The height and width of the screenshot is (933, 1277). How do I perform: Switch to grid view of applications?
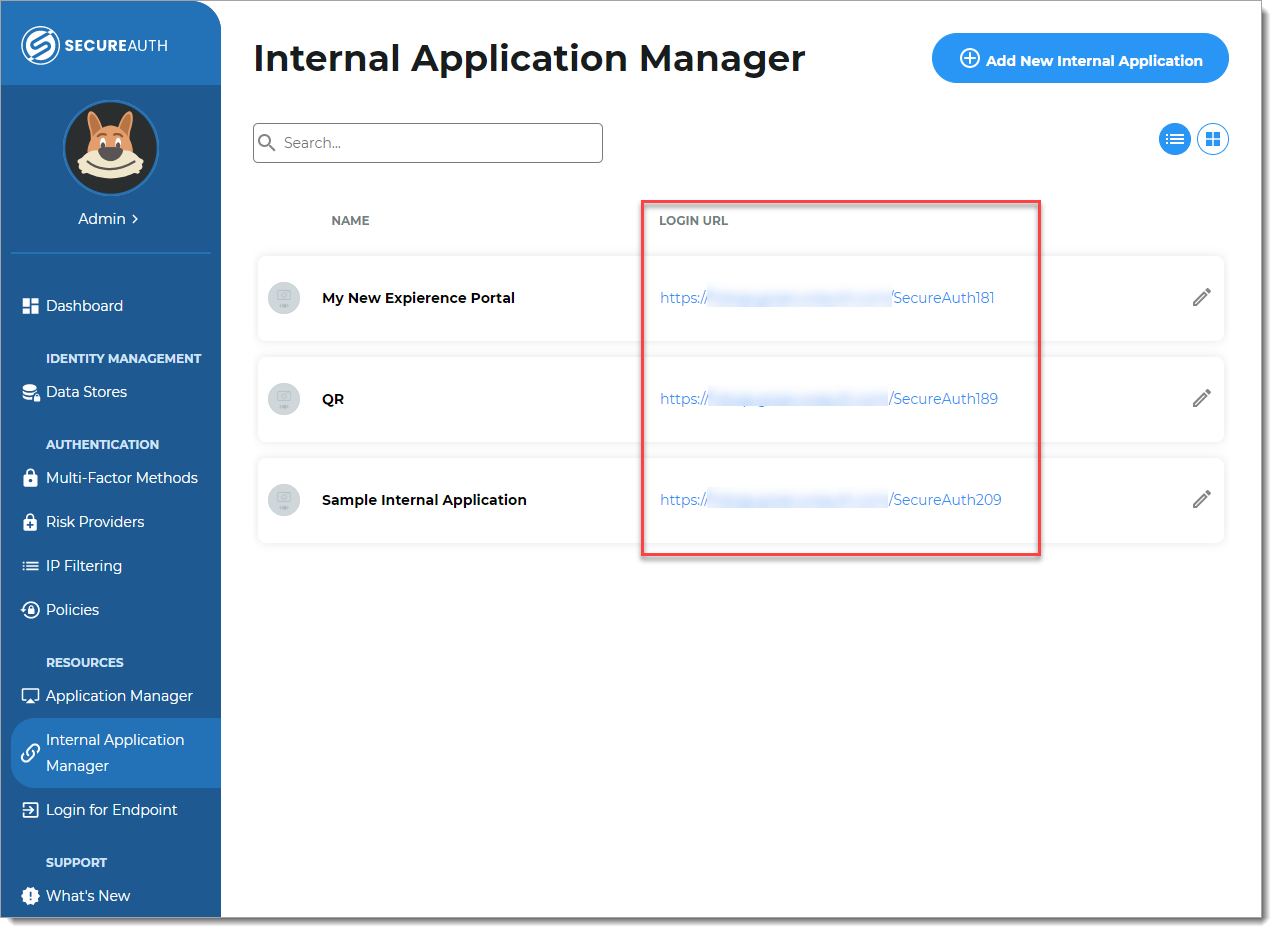coord(1212,139)
